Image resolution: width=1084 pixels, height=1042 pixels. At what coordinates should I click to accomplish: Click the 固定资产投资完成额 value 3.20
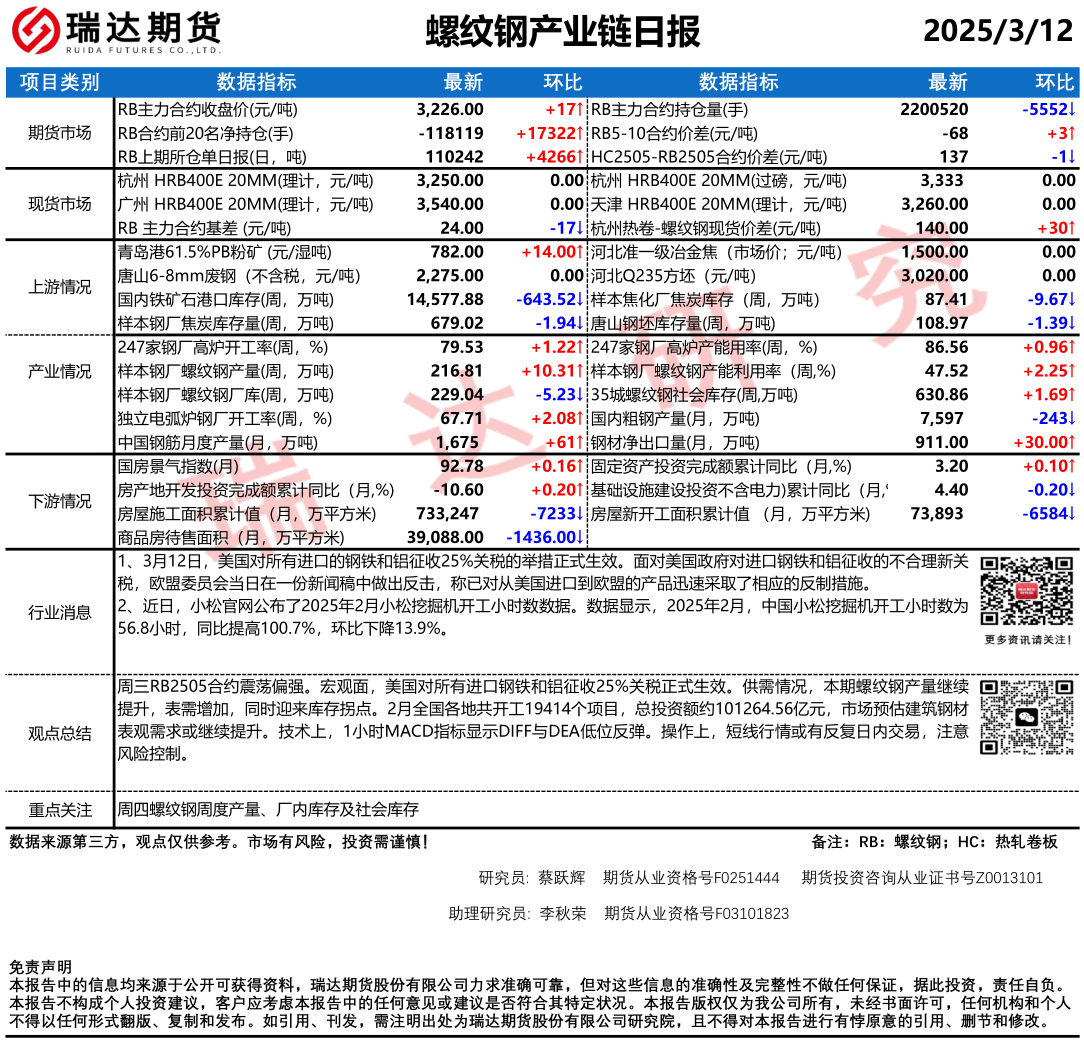pos(951,467)
